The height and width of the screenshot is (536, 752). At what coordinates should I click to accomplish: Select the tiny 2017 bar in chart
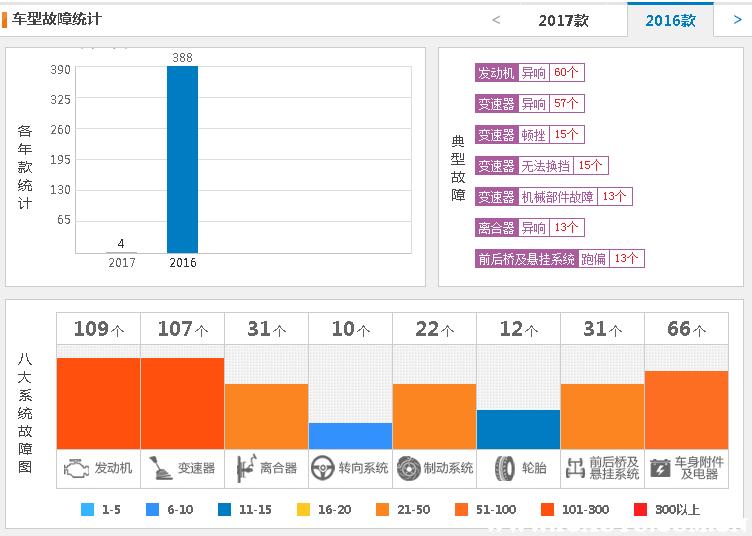121,252
